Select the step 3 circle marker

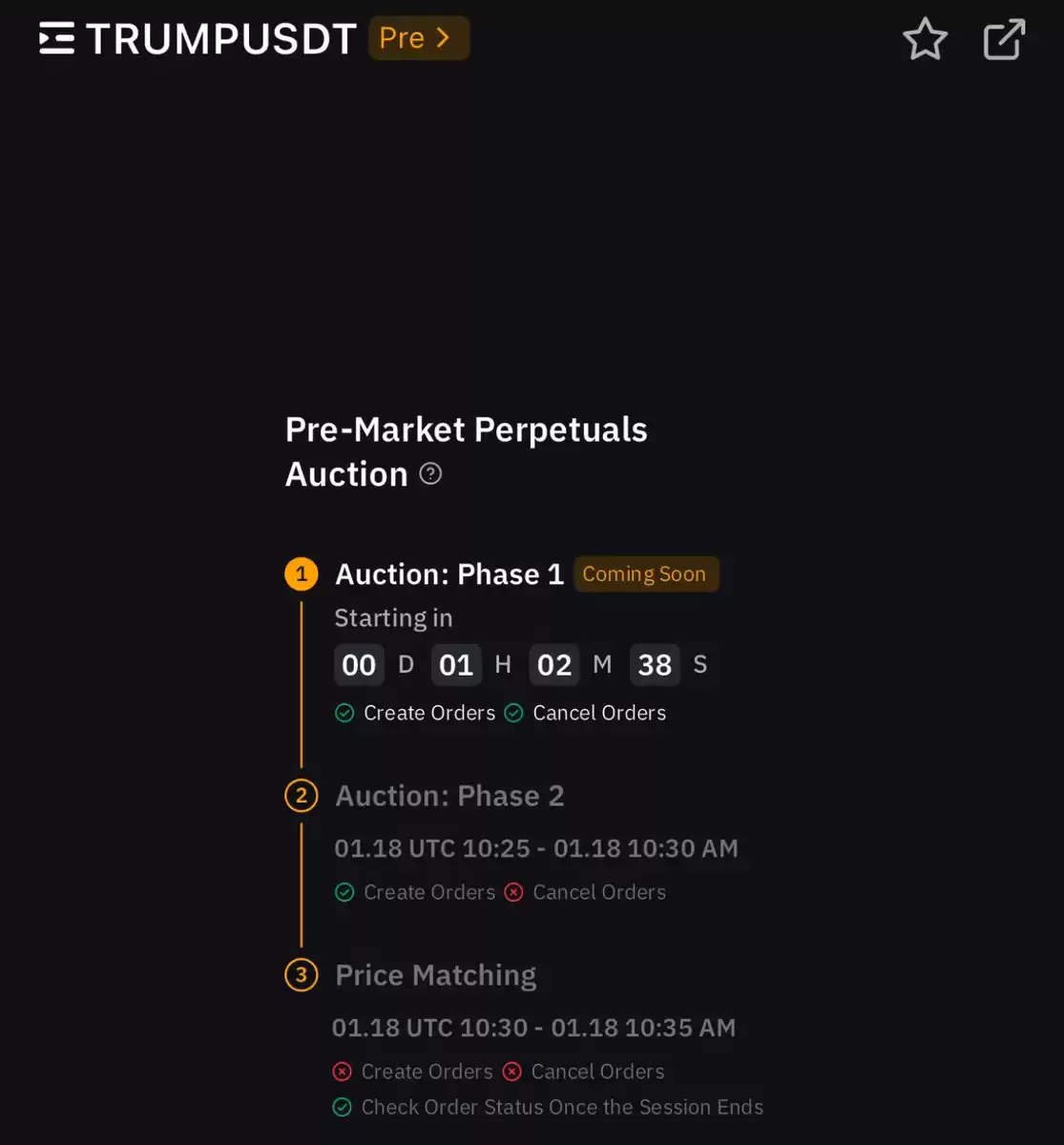click(x=302, y=975)
